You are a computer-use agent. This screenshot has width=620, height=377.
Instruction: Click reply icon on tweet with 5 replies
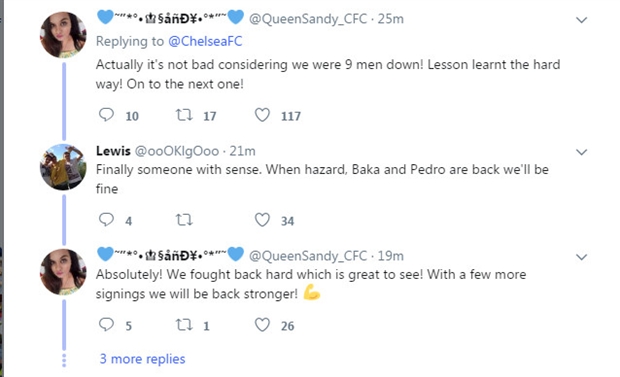point(106,324)
